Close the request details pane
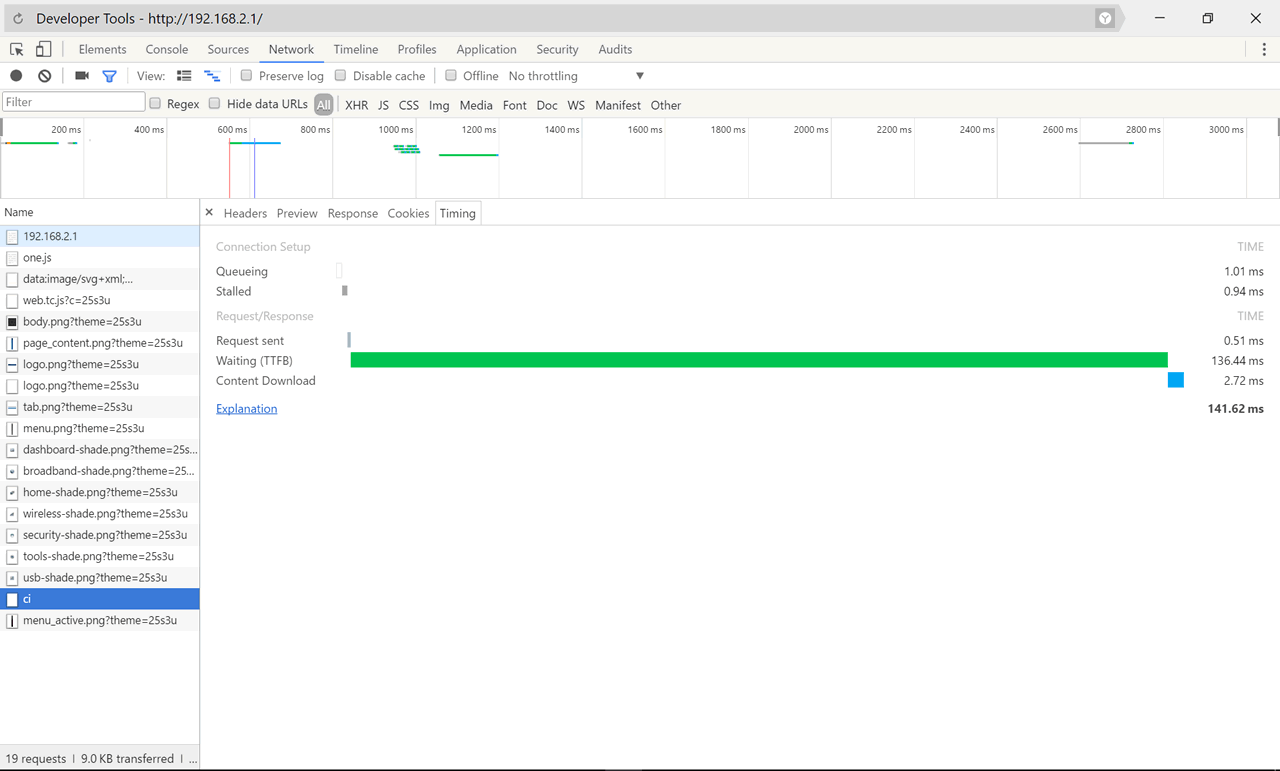 (209, 213)
